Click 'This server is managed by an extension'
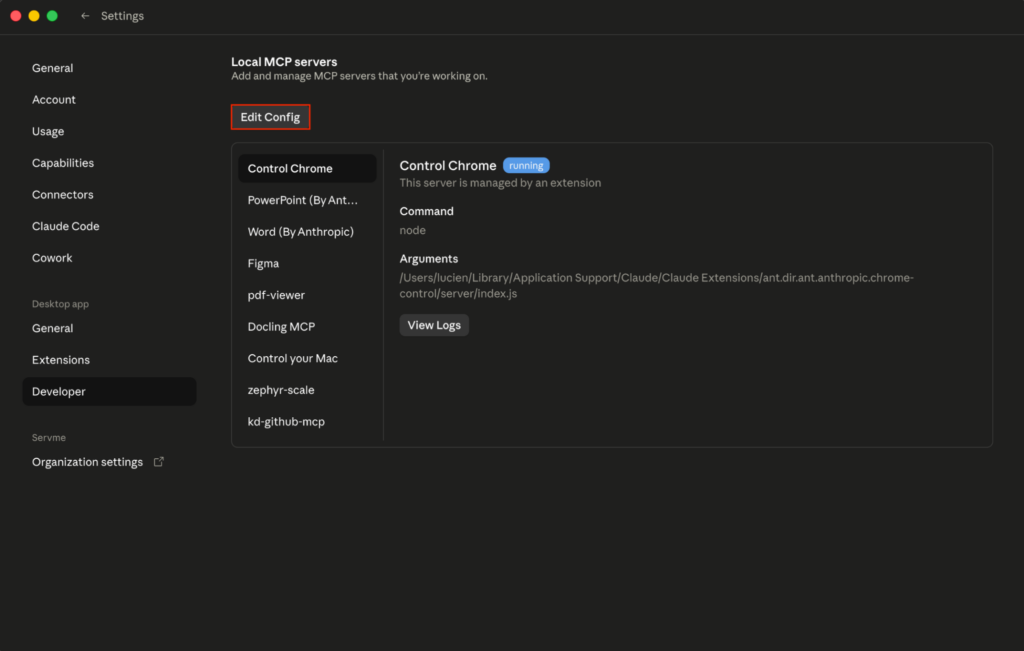 pyautogui.click(x=500, y=183)
